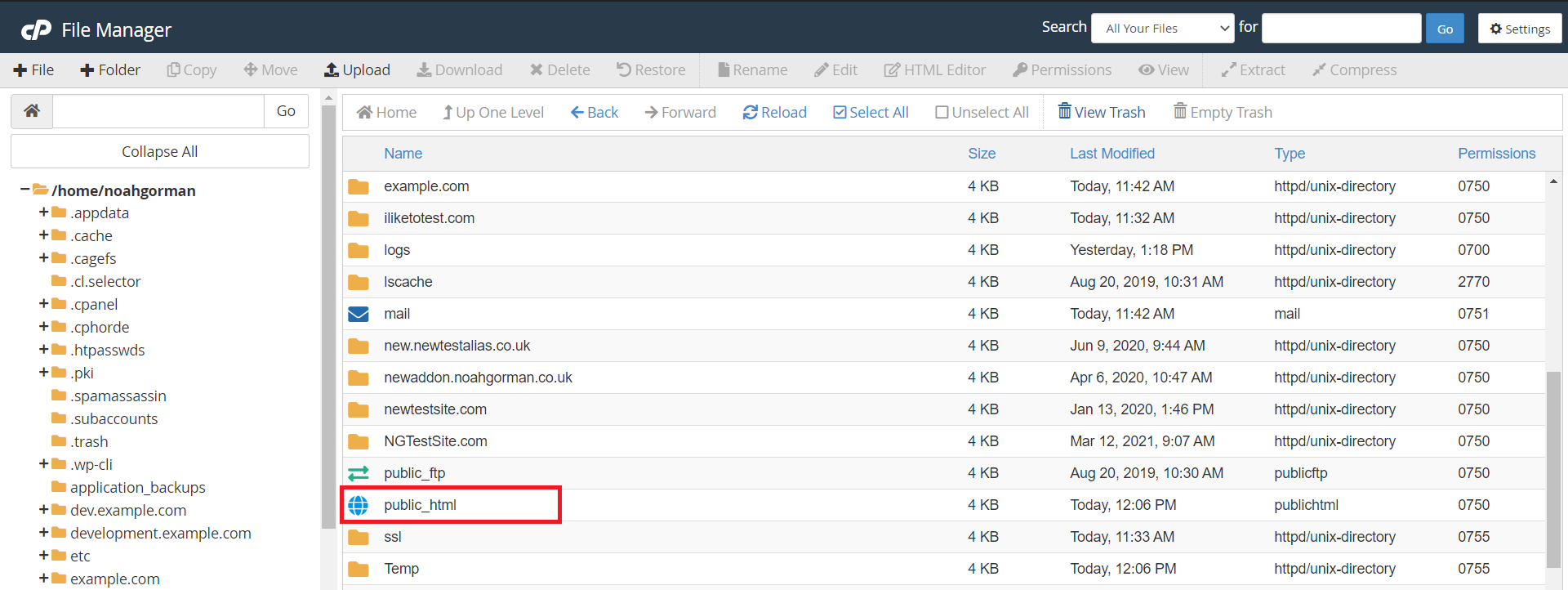Image resolution: width=1568 pixels, height=590 pixels.
Task: Click the mail envelope icon
Action: point(359,314)
